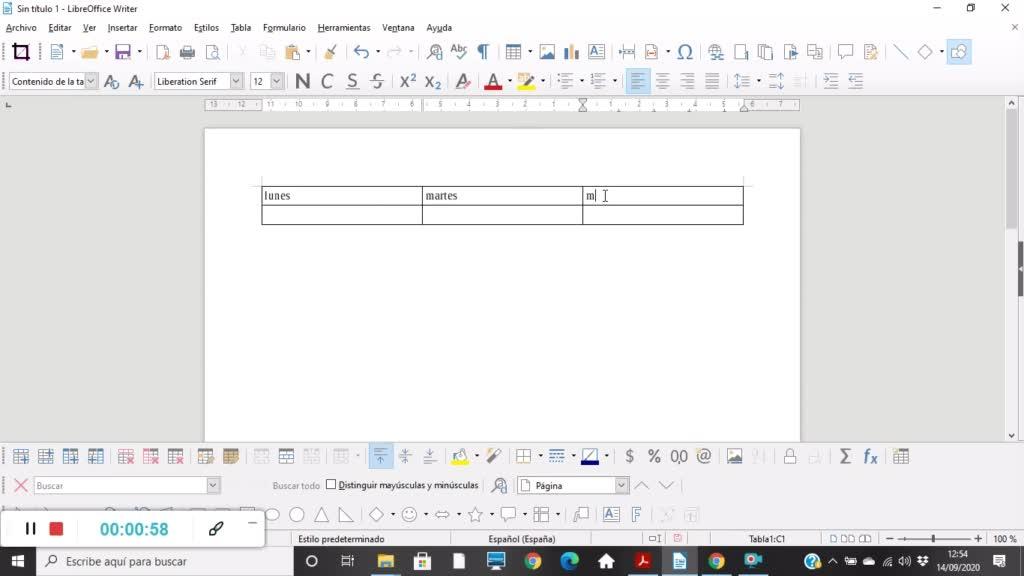Insert rows above icon
The height and width of the screenshot is (576, 1024).
pyautogui.click(x=20, y=456)
